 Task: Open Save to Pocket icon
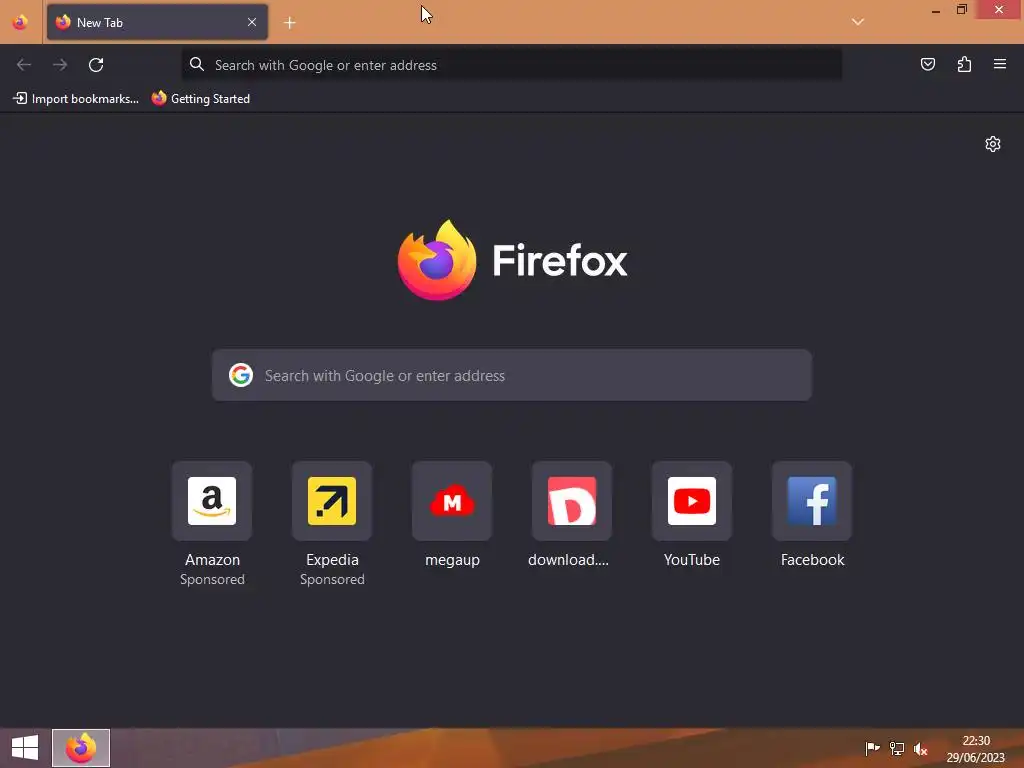coord(927,64)
